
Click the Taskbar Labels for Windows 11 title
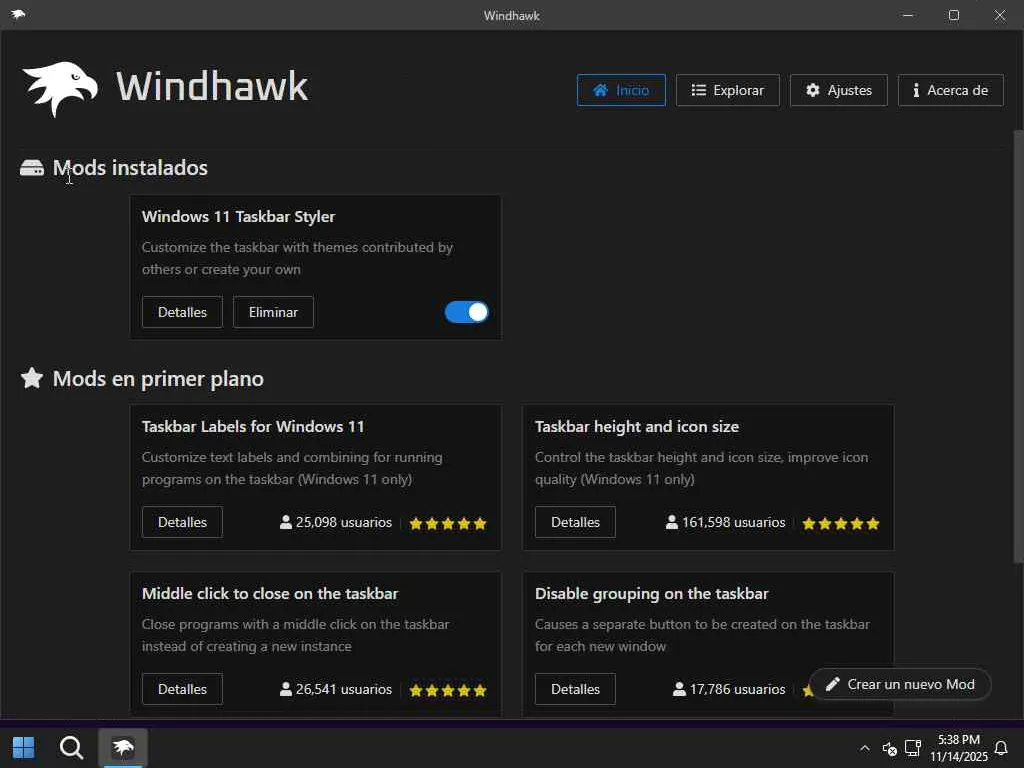tap(253, 426)
